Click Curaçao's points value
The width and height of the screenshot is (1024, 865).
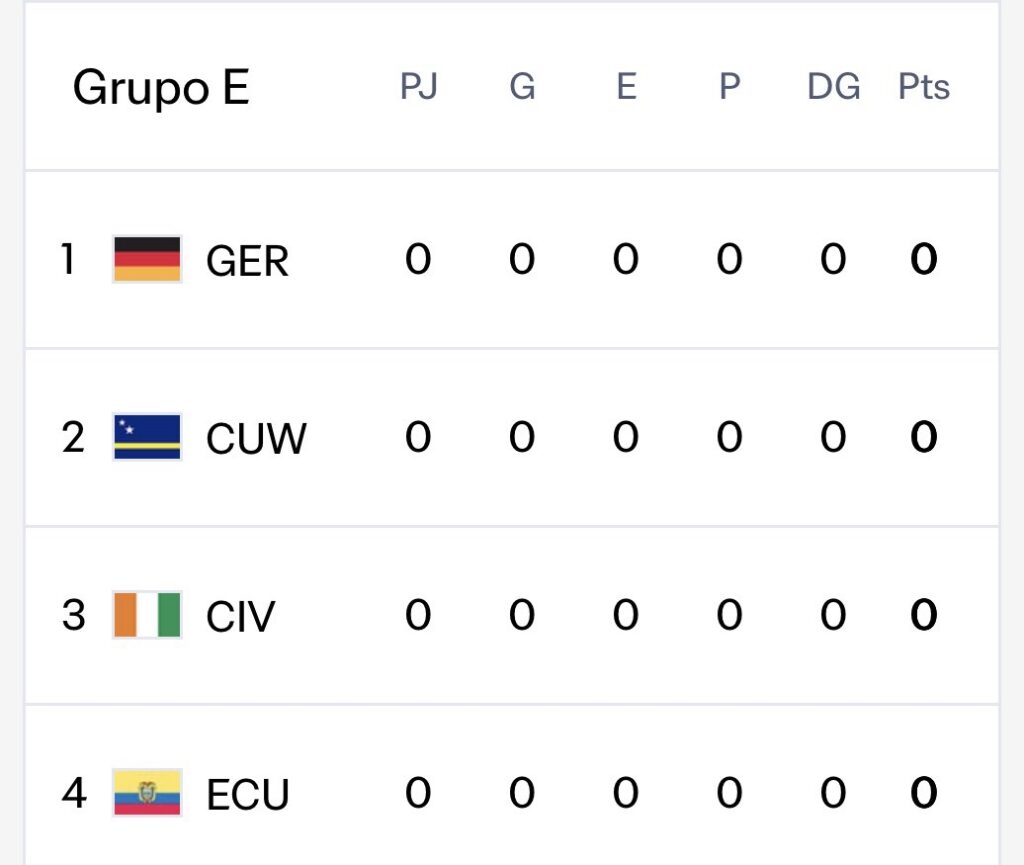coord(923,437)
